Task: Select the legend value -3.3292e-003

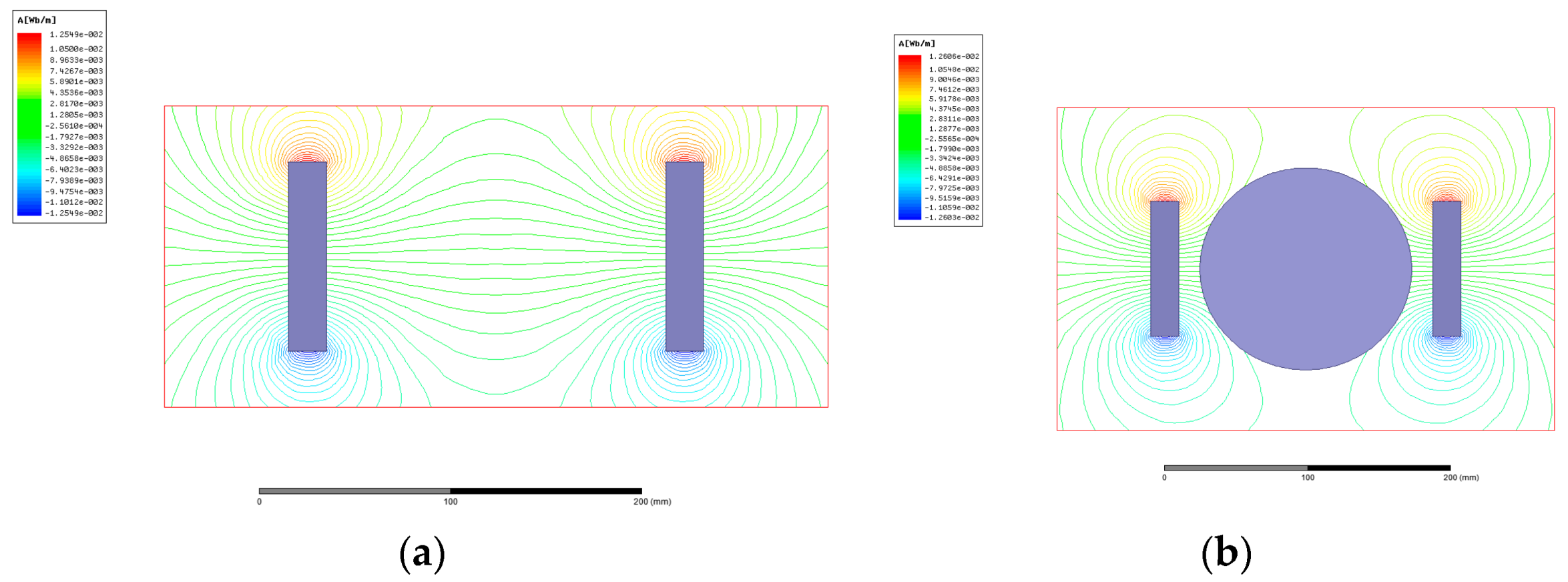Action: pos(74,148)
